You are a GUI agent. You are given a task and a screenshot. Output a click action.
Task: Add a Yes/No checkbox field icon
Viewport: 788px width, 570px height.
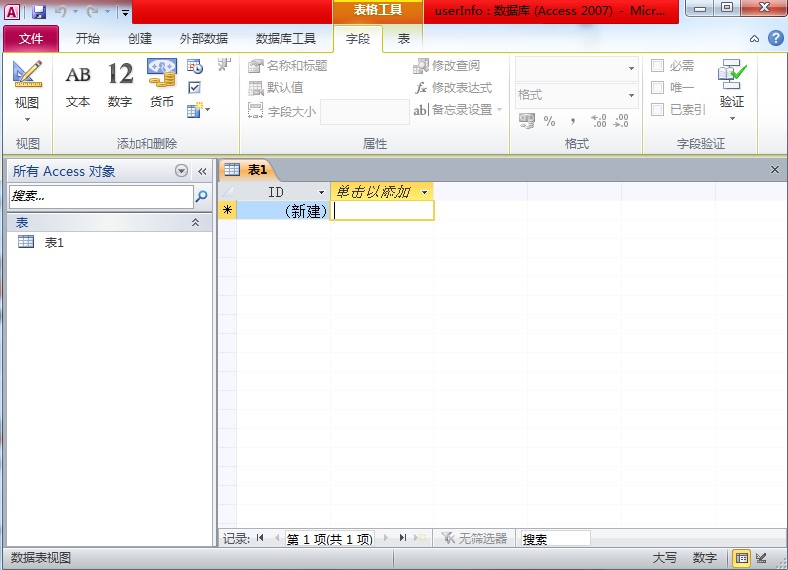(x=194, y=88)
